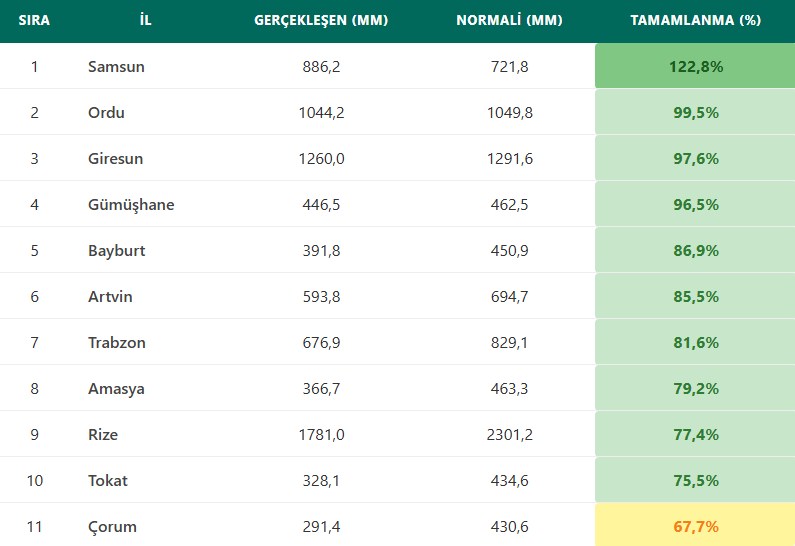Click the 462,5 normal value
This screenshot has width=795, height=546.
pos(509,205)
